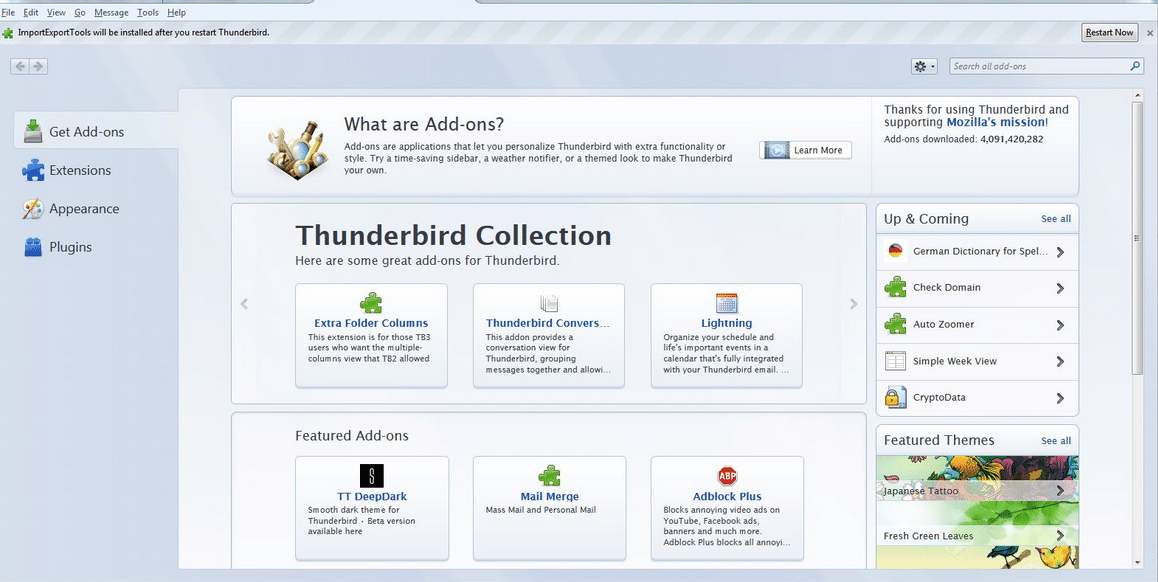Click the Learn More button
Image resolution: width=1158 pixels, height=582 pixels.
pyautogui.click(x=806, y=150)
